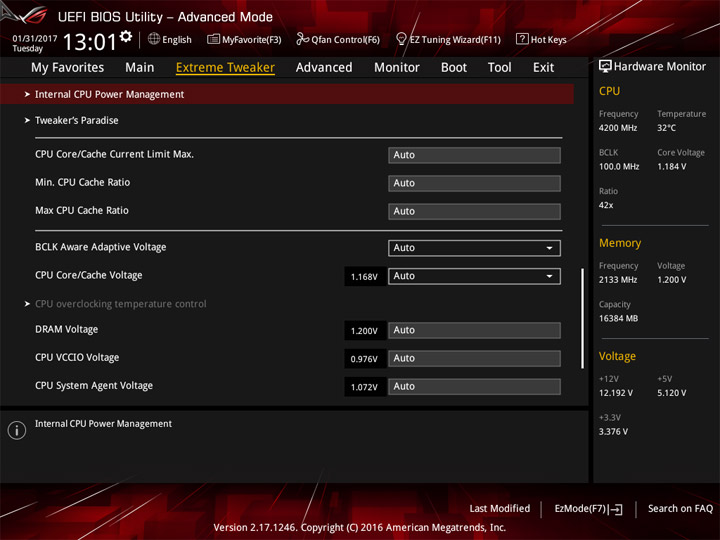Click the 100.0 MHz BCLK value
The image size is (720, 540).
coord(619,167)
